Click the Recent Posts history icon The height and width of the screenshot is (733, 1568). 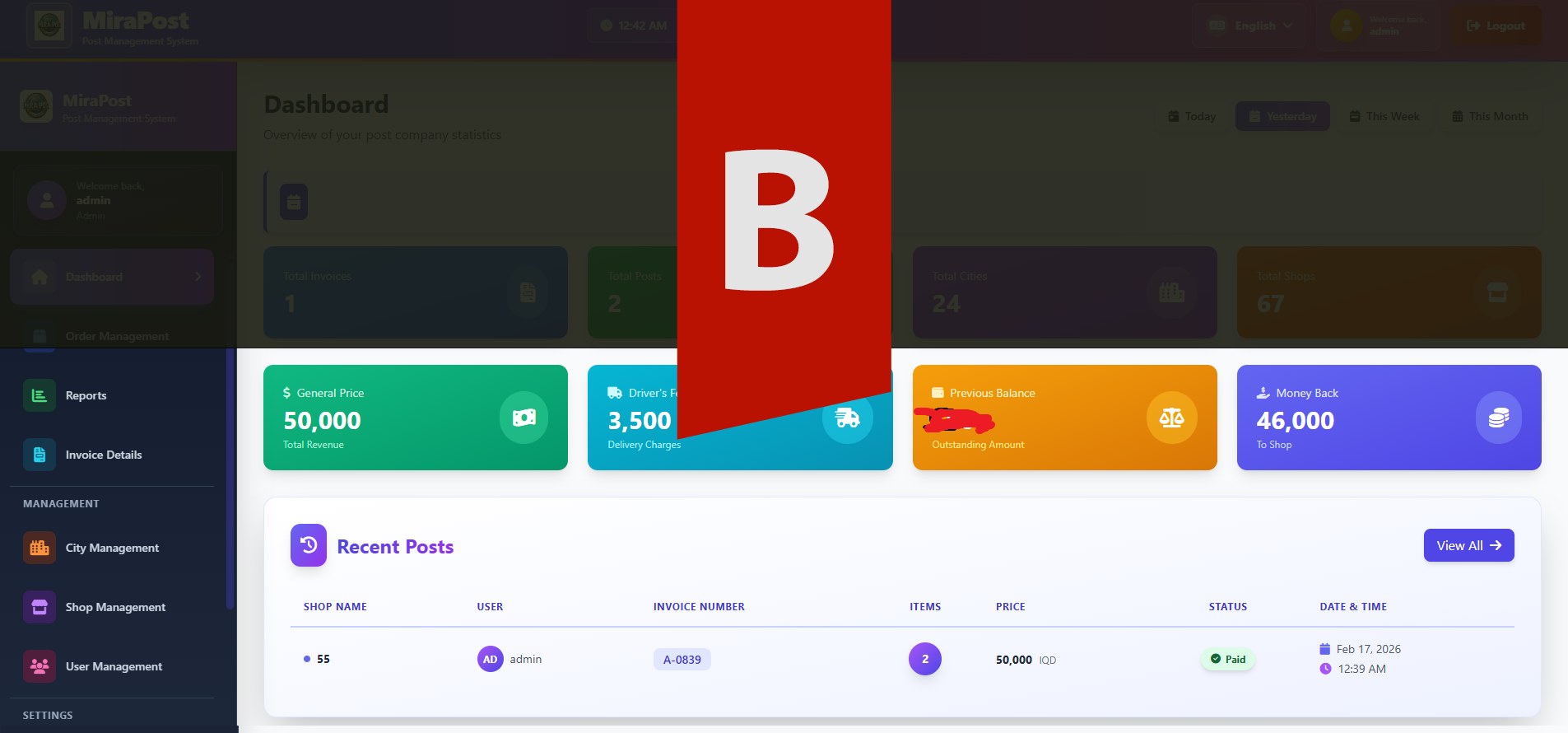(309, 545)
